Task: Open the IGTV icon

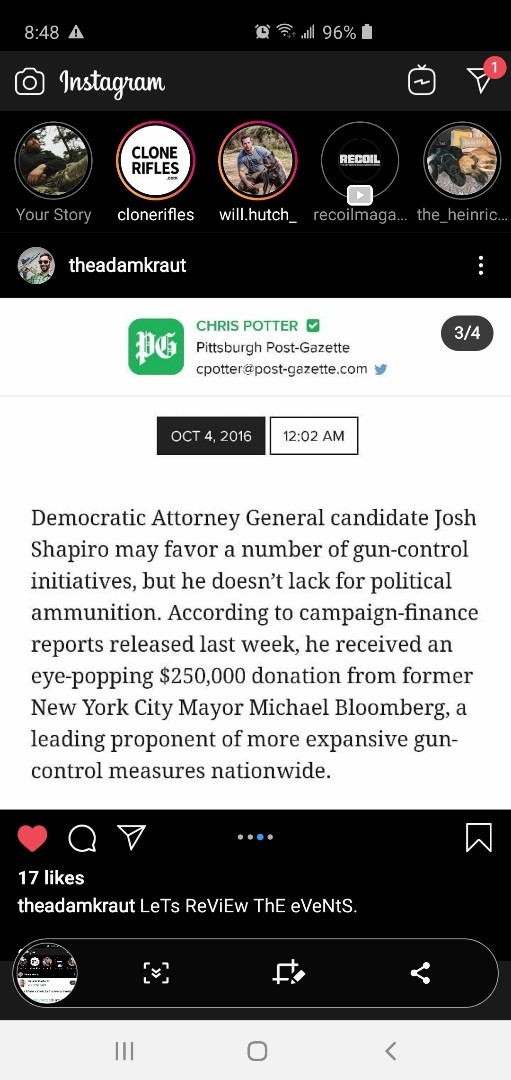Action: pyautogui.click(x=421, y=81)
